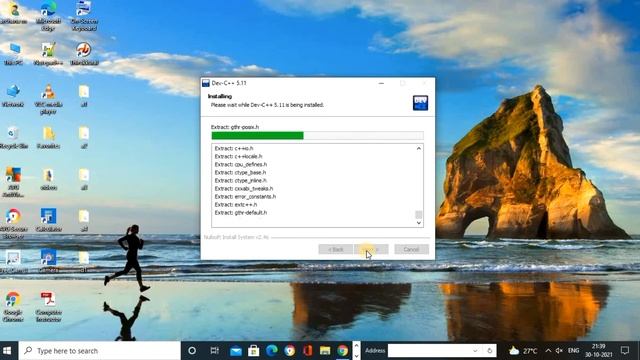Click the scrollbar thumb in the extract log

pyautogui.click(x=418, y=214)
